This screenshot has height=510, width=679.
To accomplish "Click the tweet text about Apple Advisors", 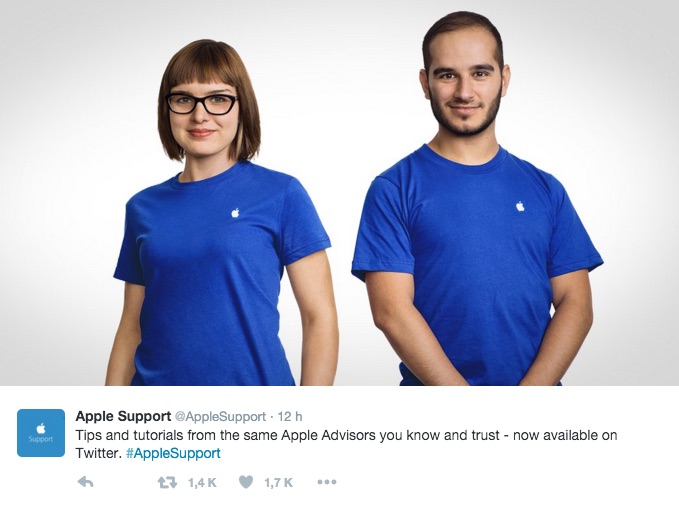I will tap(346, 444).
